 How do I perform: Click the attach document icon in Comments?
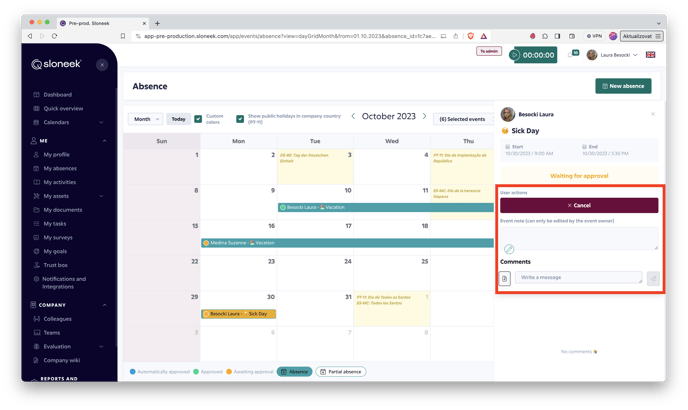pos(505,279)
